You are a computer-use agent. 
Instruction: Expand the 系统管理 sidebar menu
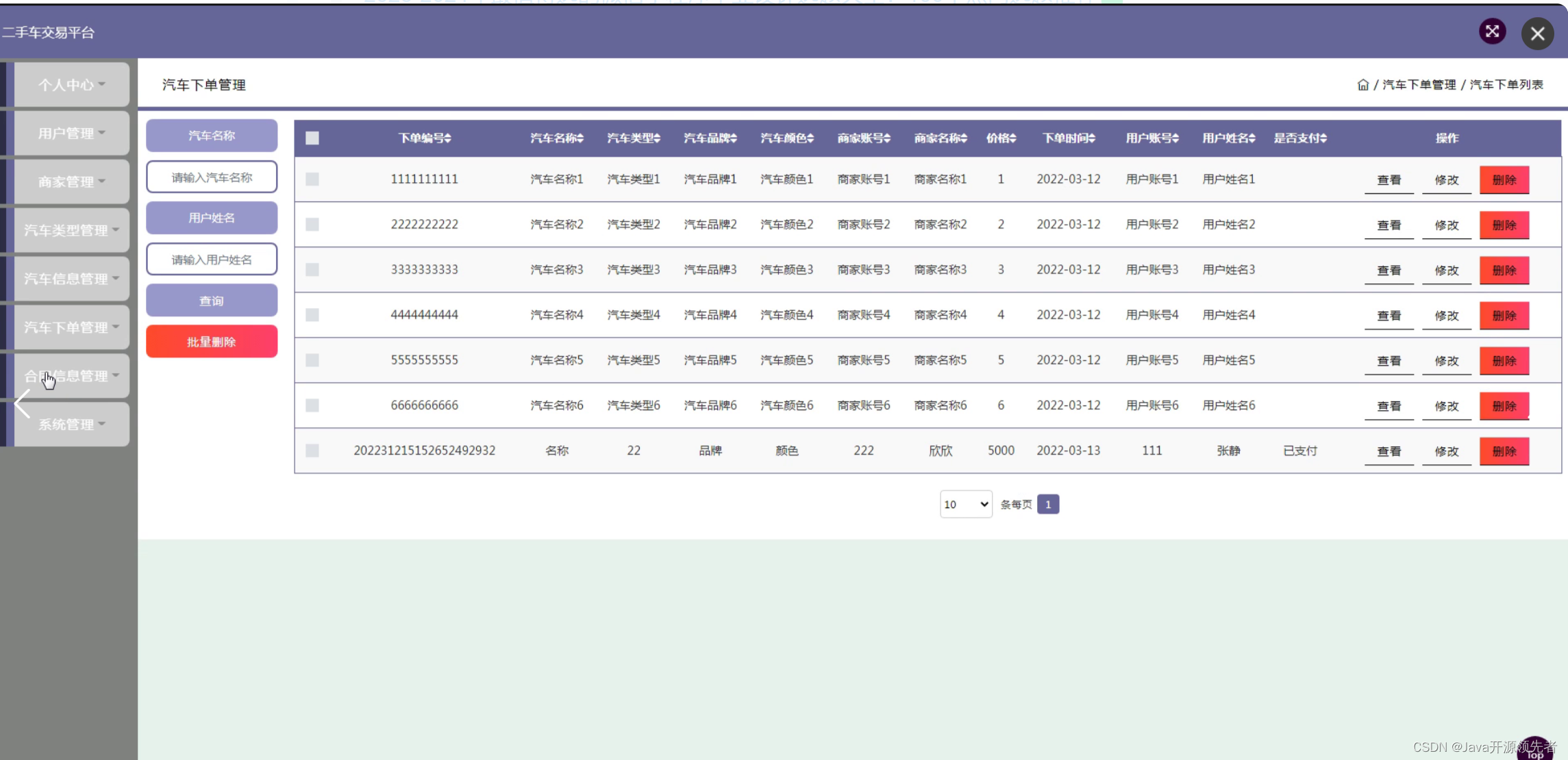(x=71, y=425)
